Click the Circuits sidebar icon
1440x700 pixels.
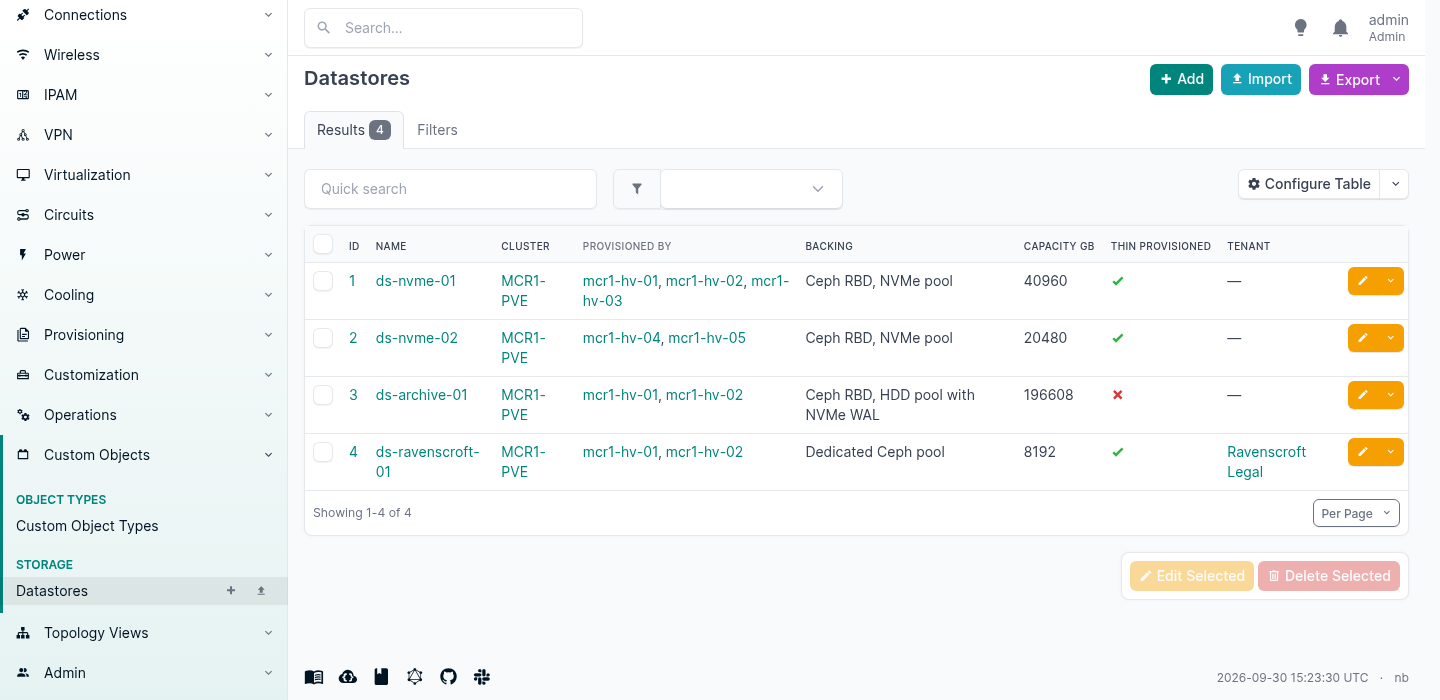23,215
